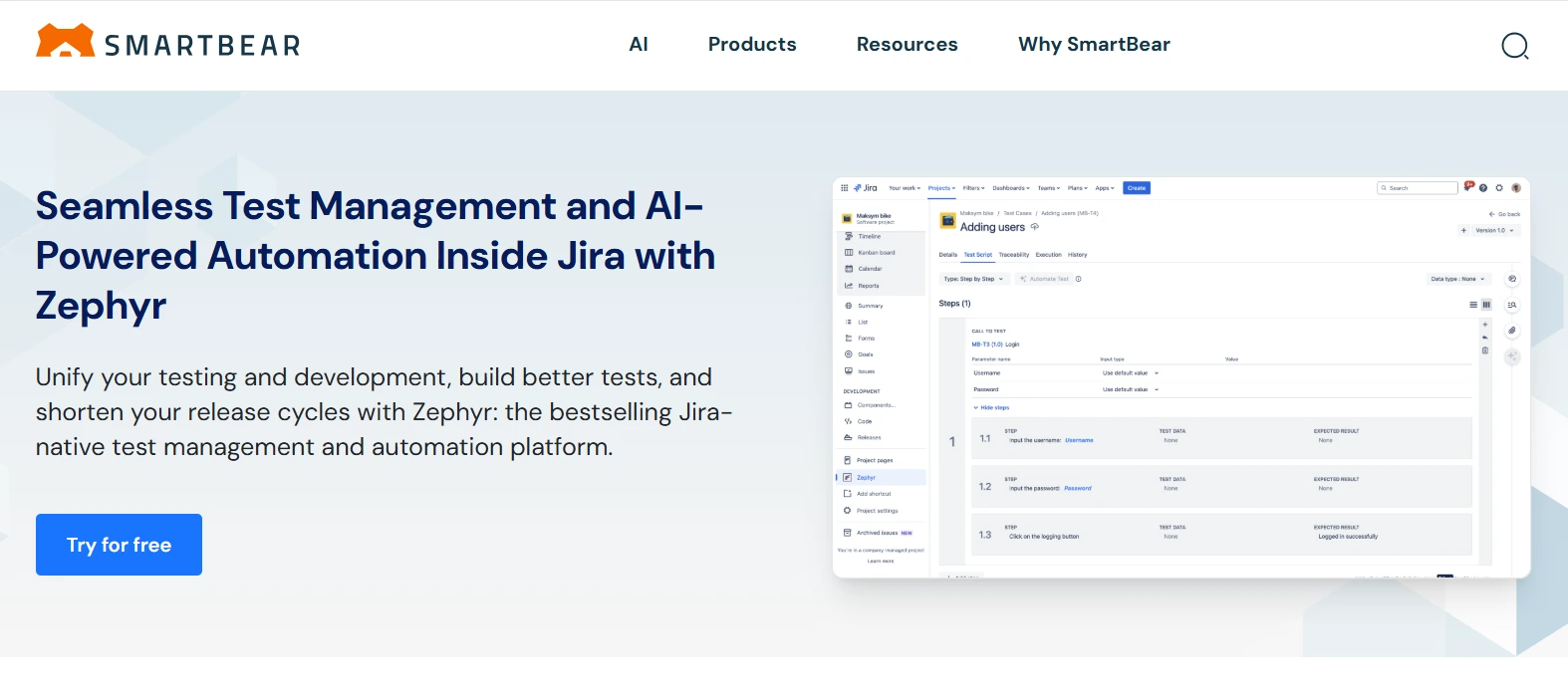Switch to the Traceability tab

(1014, 255)
